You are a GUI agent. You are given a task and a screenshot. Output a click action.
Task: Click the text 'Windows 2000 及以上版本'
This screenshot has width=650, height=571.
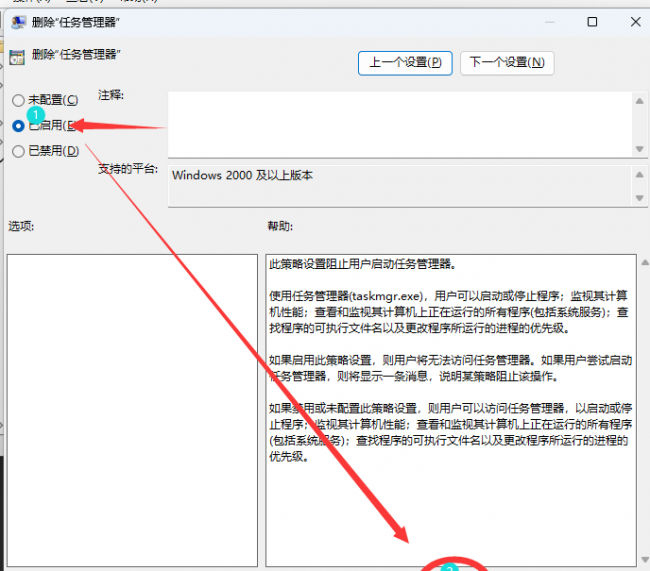[x=243, y=175]
